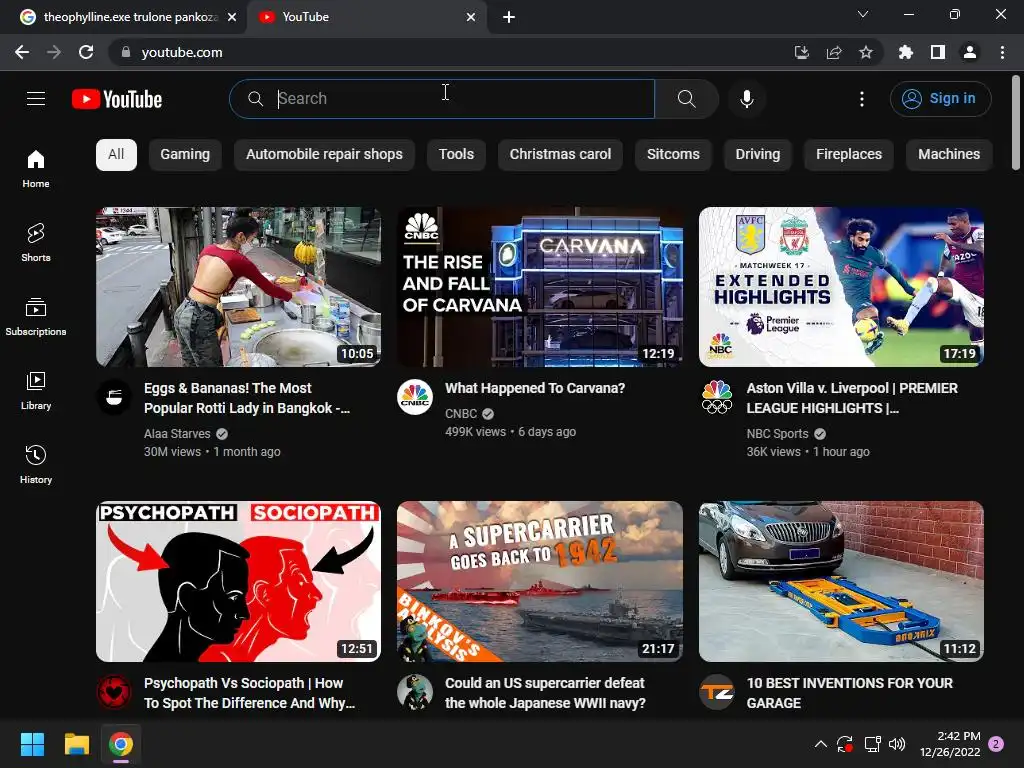The image size is (1024, 768).
Task: Open Chrome extensions puzzle icon
Action: (x=906, y=52)
